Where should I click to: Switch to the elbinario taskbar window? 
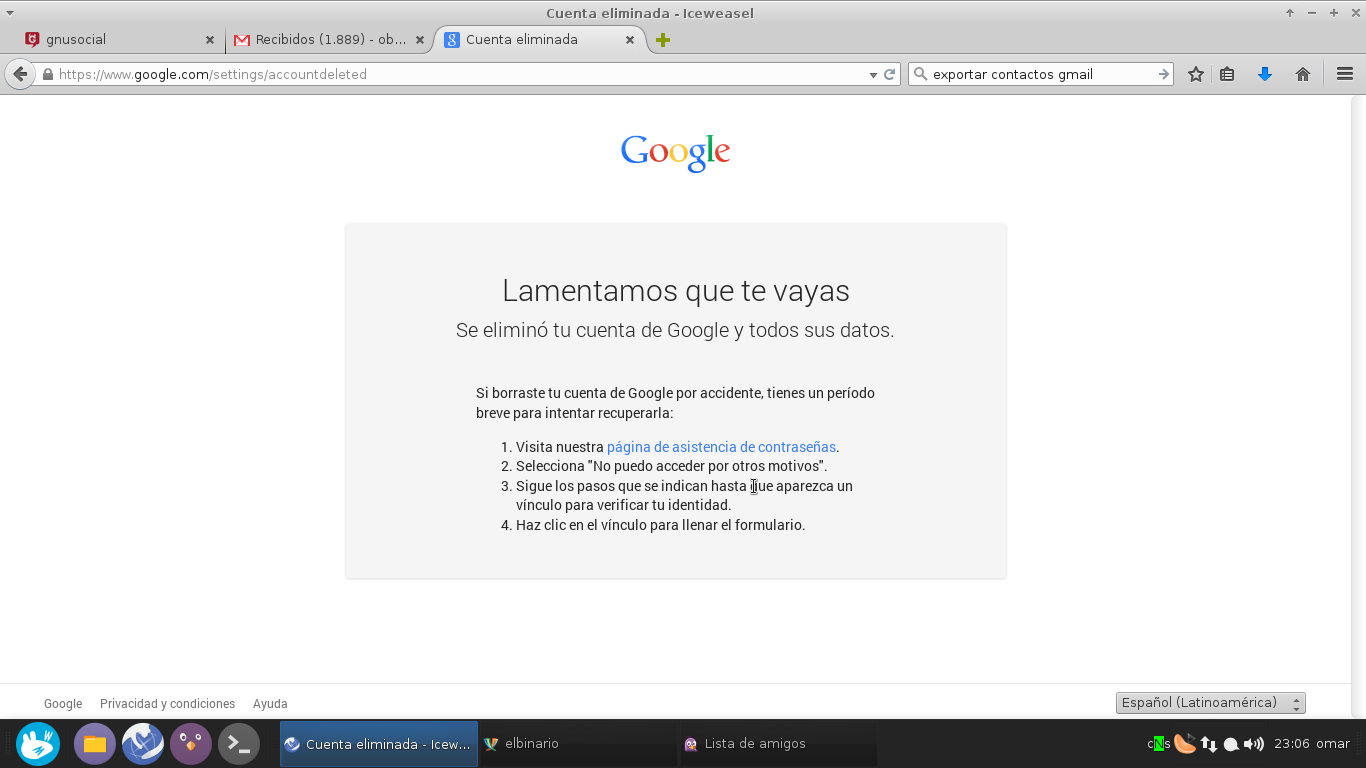(x=577, y=744)
